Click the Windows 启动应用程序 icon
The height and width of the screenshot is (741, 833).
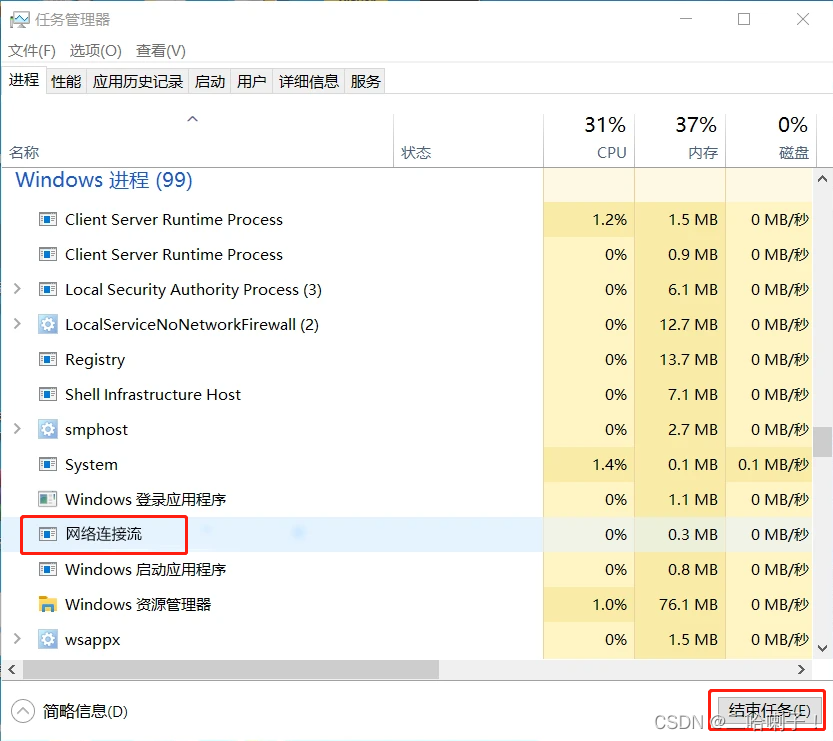(x=48, y=569)
